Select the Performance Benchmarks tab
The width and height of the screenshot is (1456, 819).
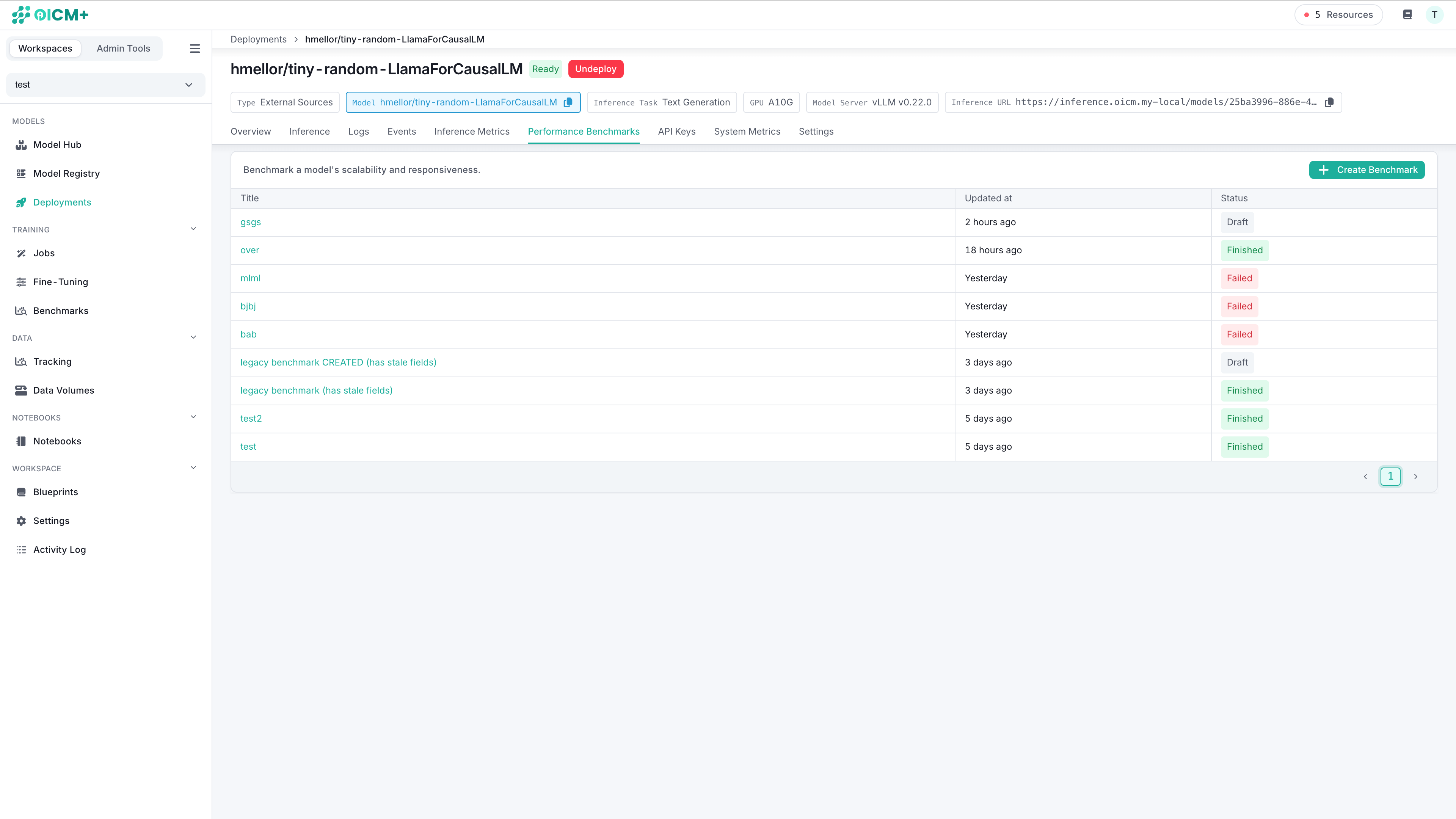pos(584,132)
